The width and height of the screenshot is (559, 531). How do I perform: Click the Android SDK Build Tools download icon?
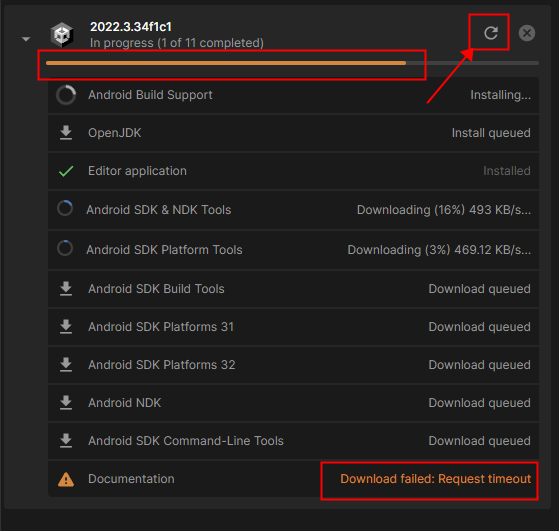[66, 289]
